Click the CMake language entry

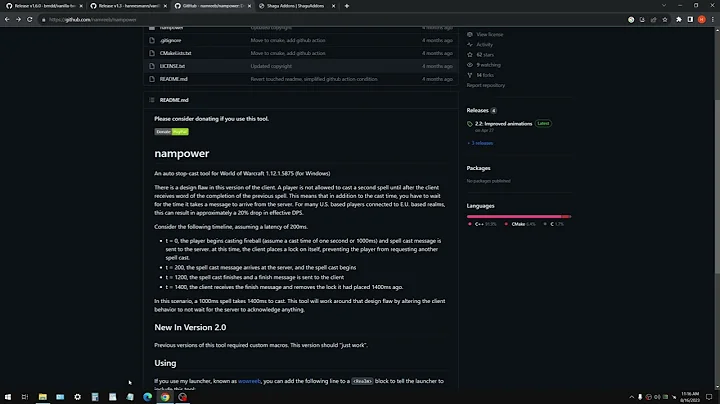coord(520,224)
